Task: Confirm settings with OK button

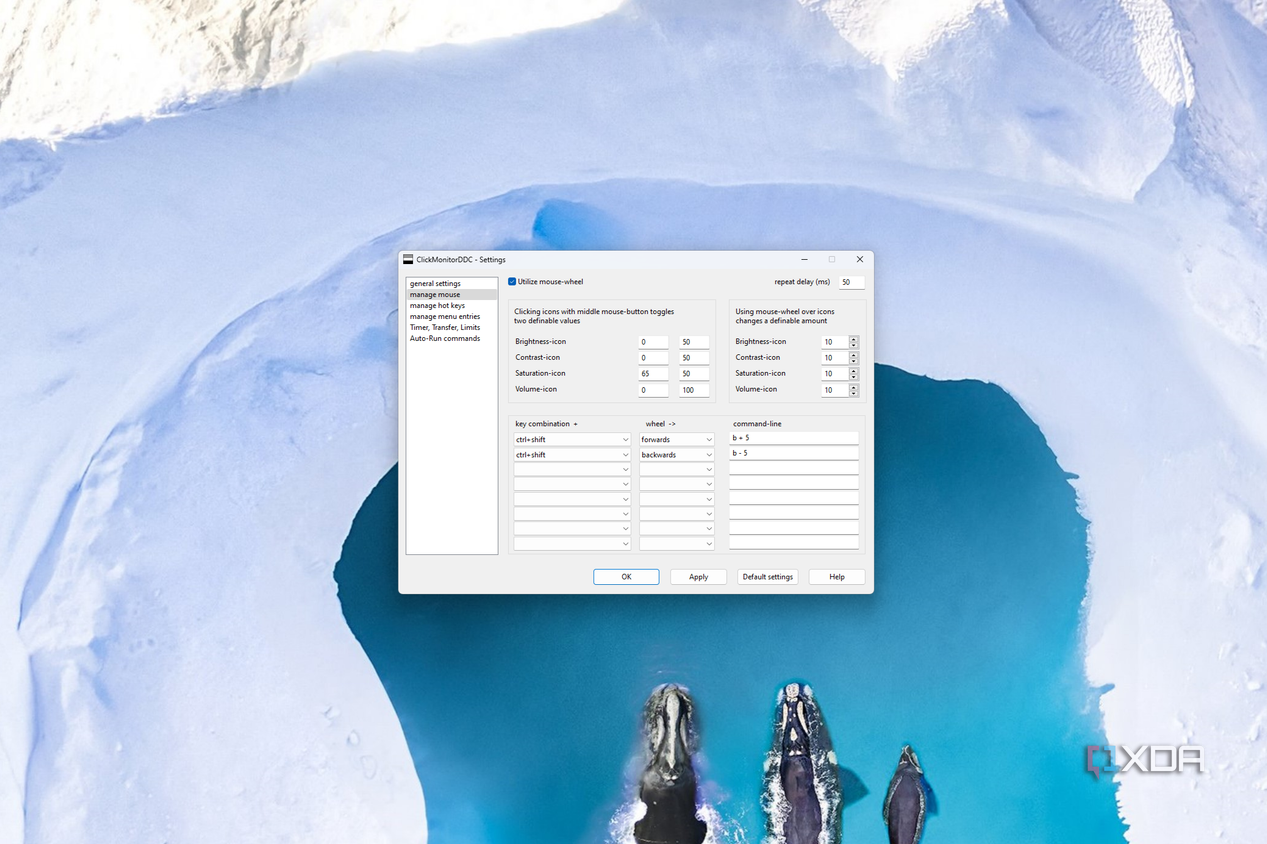Action: tap(626, 577)
